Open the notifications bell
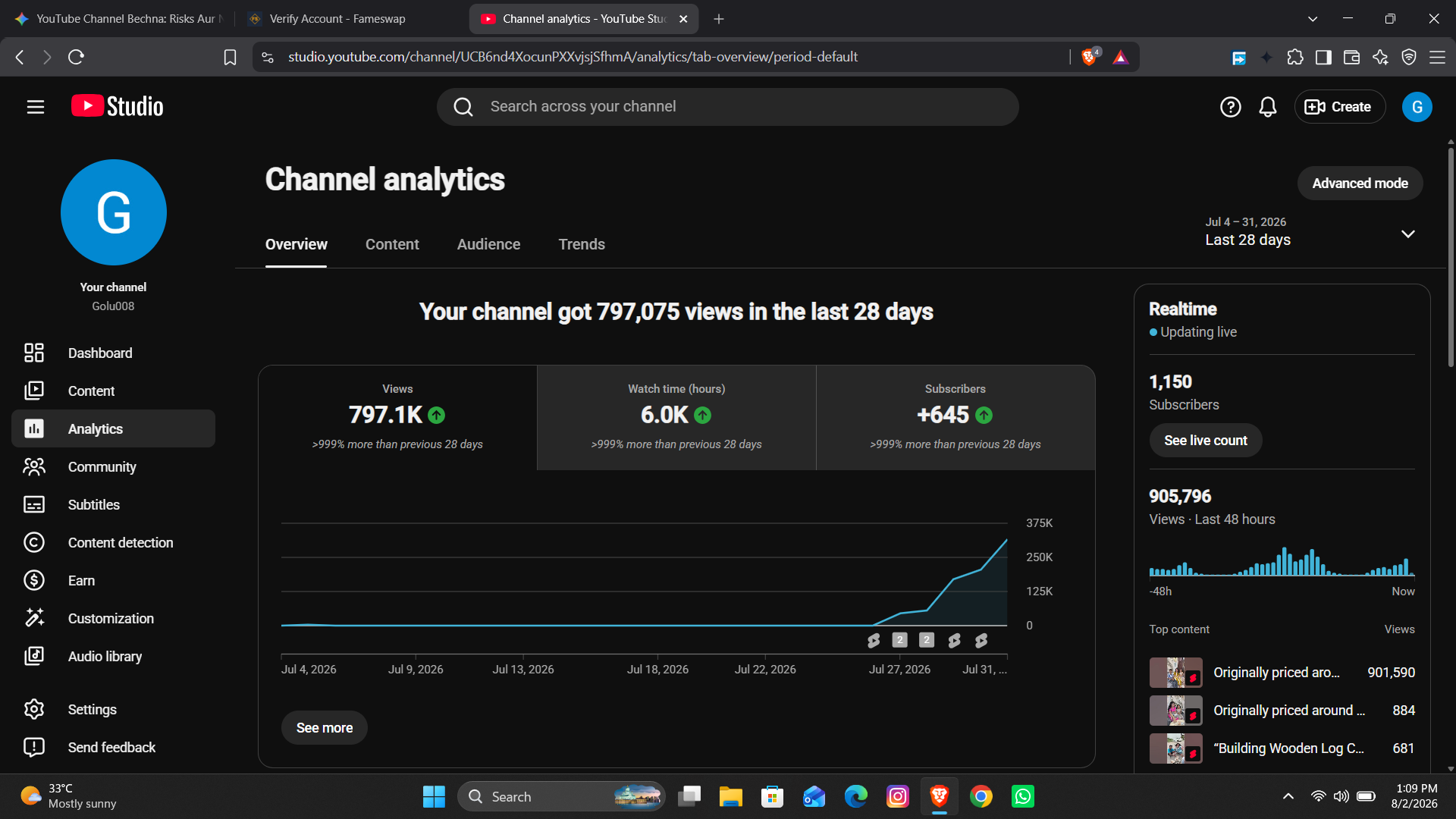Viewport: 1456px width, 819px height. [1268, 107]
